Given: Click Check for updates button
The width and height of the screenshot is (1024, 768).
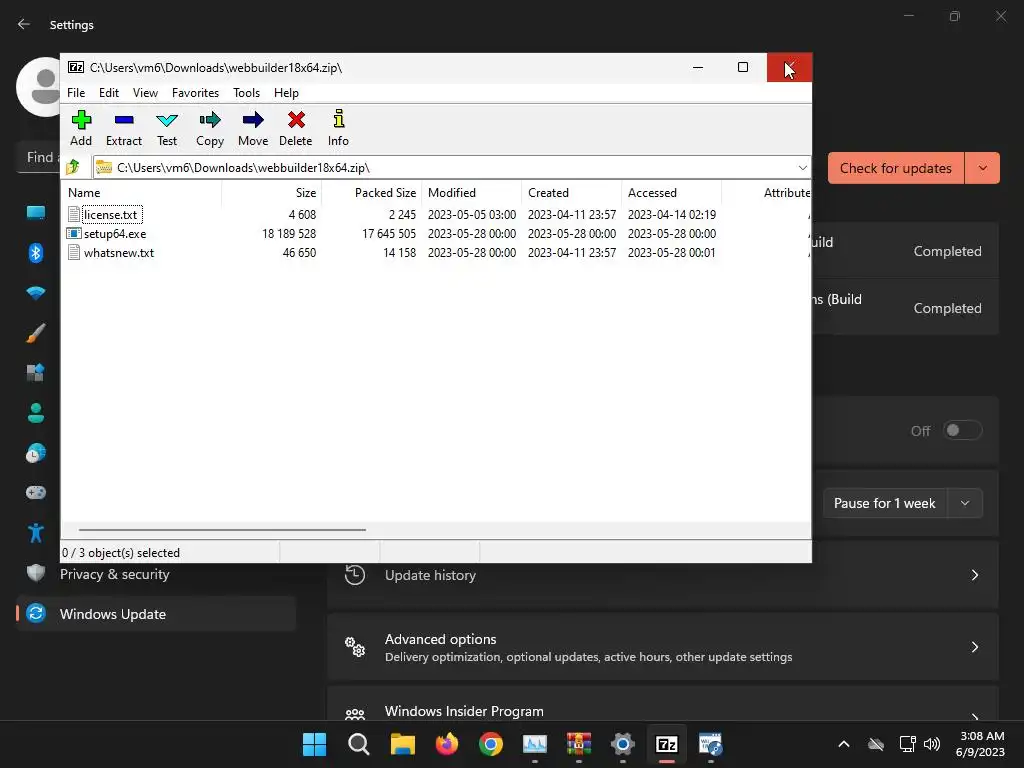Looking at the screenshot, I should pos(896,168).
